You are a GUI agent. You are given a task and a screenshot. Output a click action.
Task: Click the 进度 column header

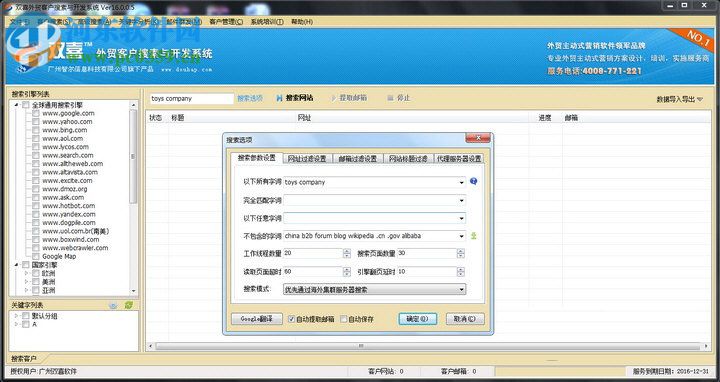point(545,118)
